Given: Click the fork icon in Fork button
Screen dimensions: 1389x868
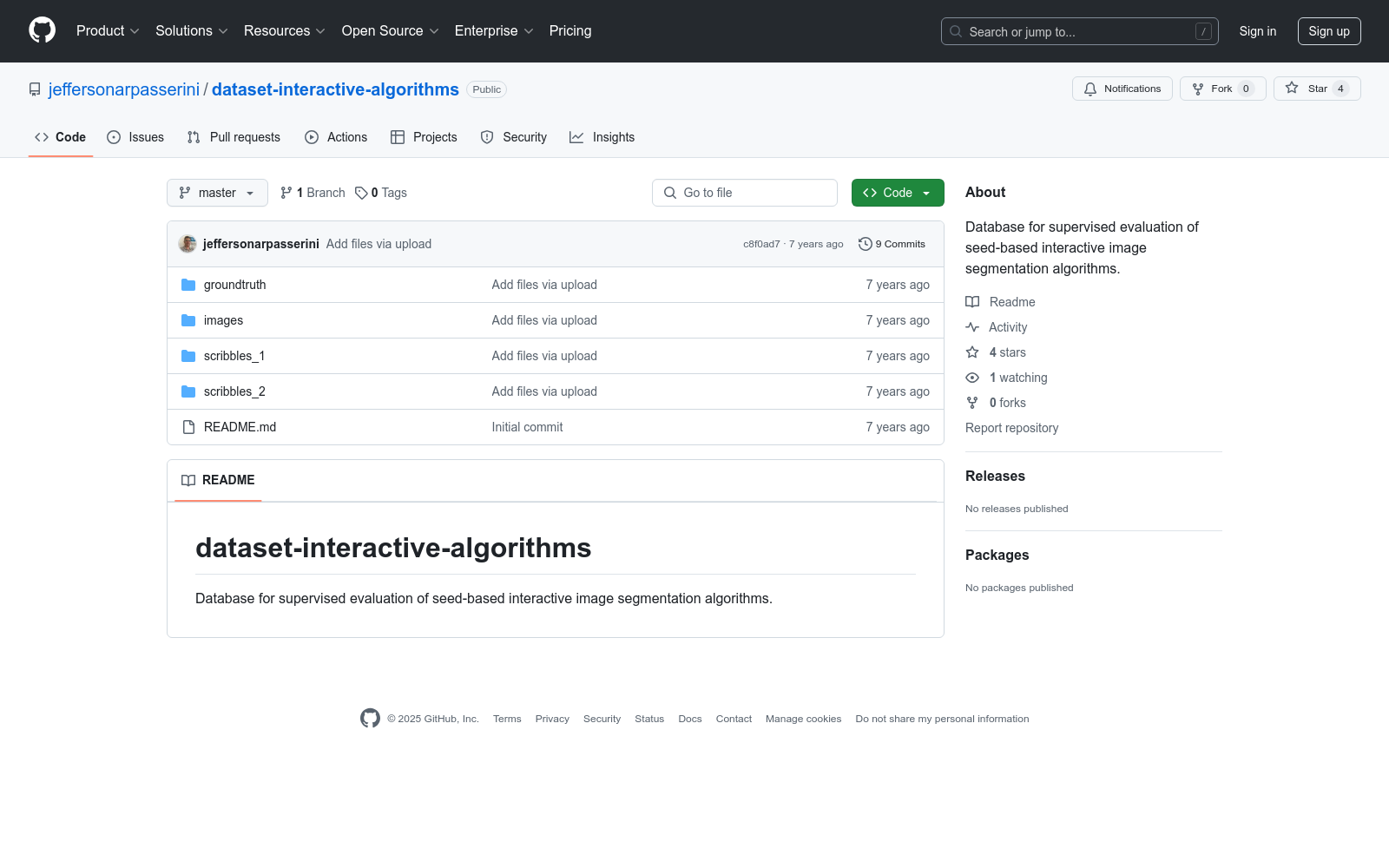Looking at the screenshot, I should point(1198,89).
